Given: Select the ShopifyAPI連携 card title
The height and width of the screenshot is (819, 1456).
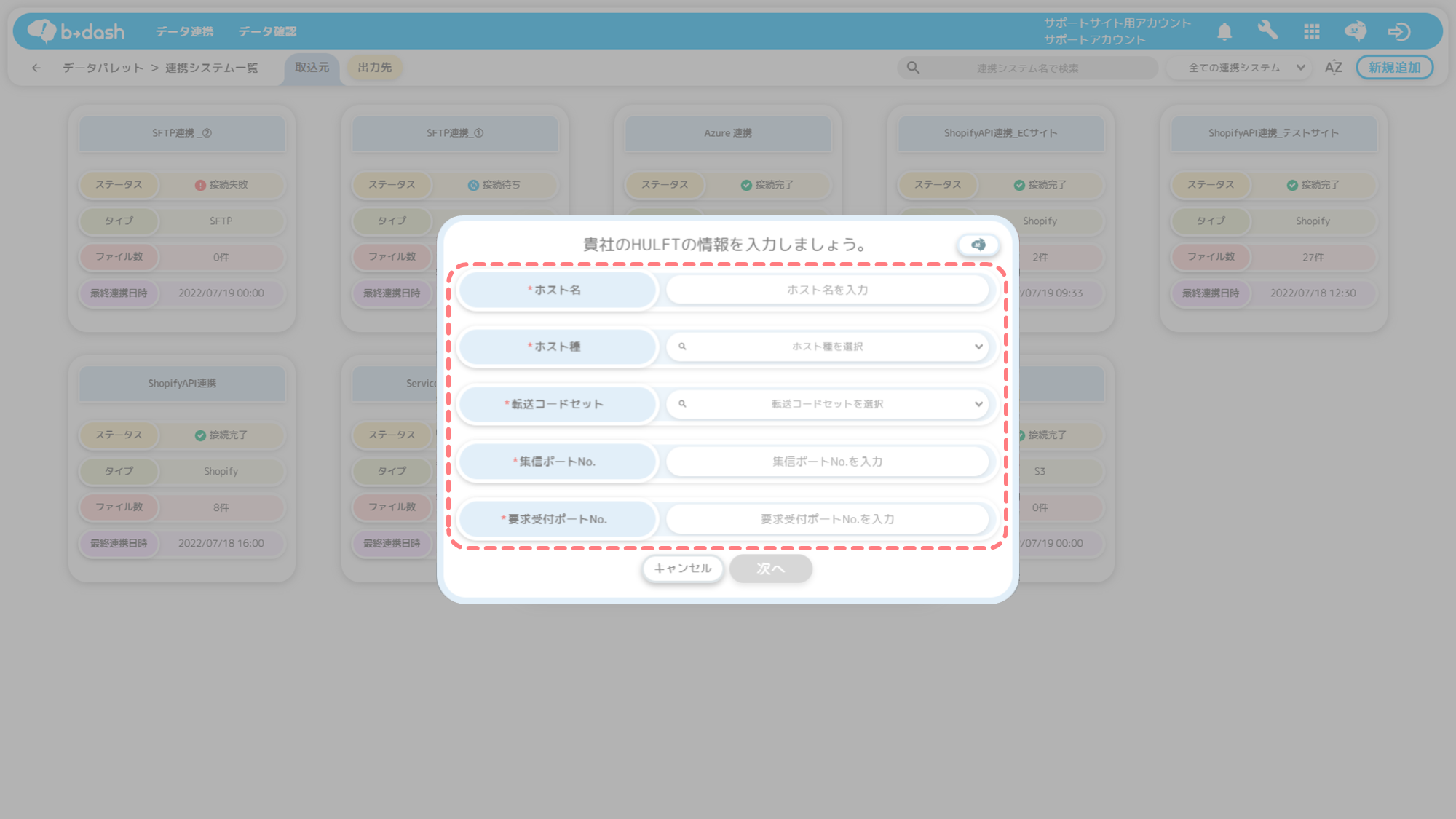Looking at the screenshot, I should click(x=182, y=384).
